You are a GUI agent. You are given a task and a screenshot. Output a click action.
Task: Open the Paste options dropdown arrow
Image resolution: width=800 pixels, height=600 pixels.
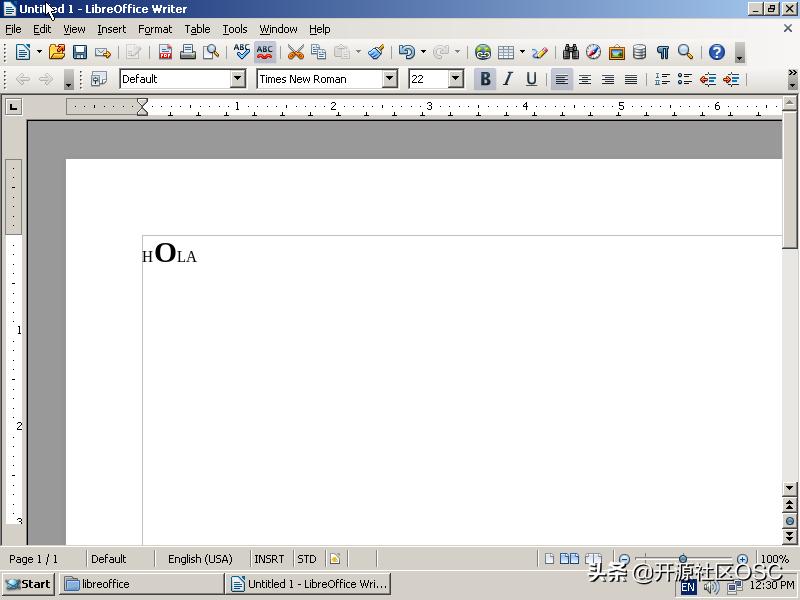(358, 52)
